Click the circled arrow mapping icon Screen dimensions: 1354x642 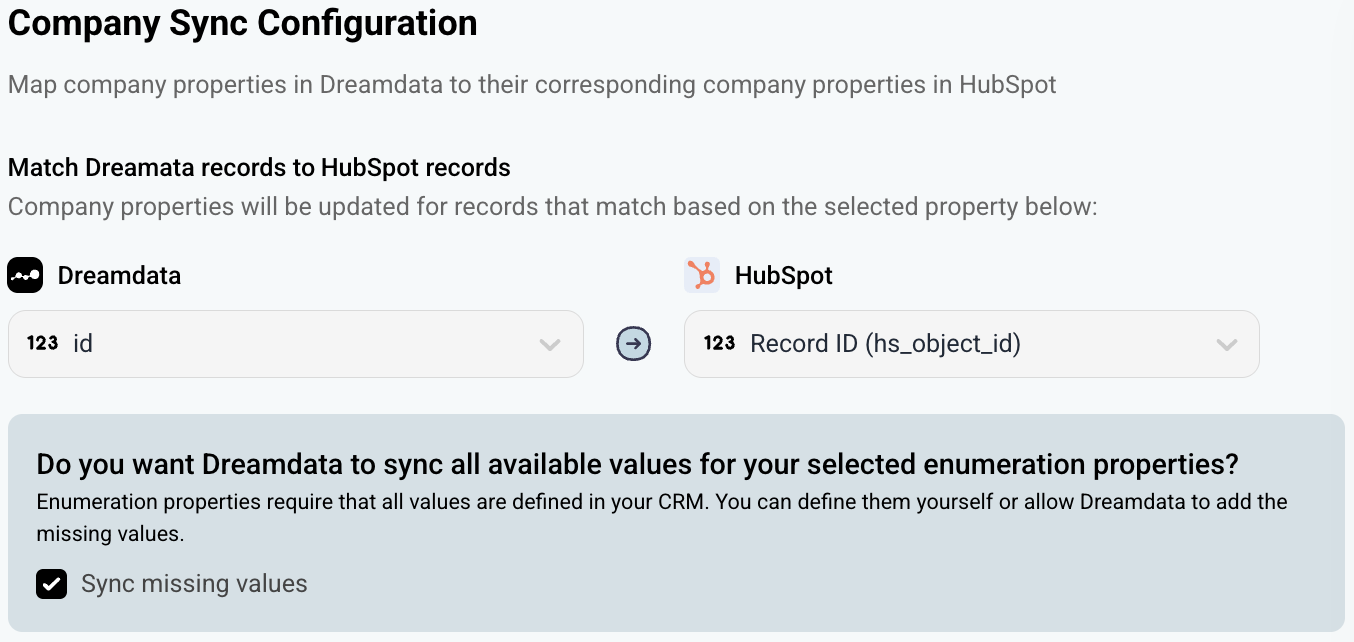(x=633, y=344)
